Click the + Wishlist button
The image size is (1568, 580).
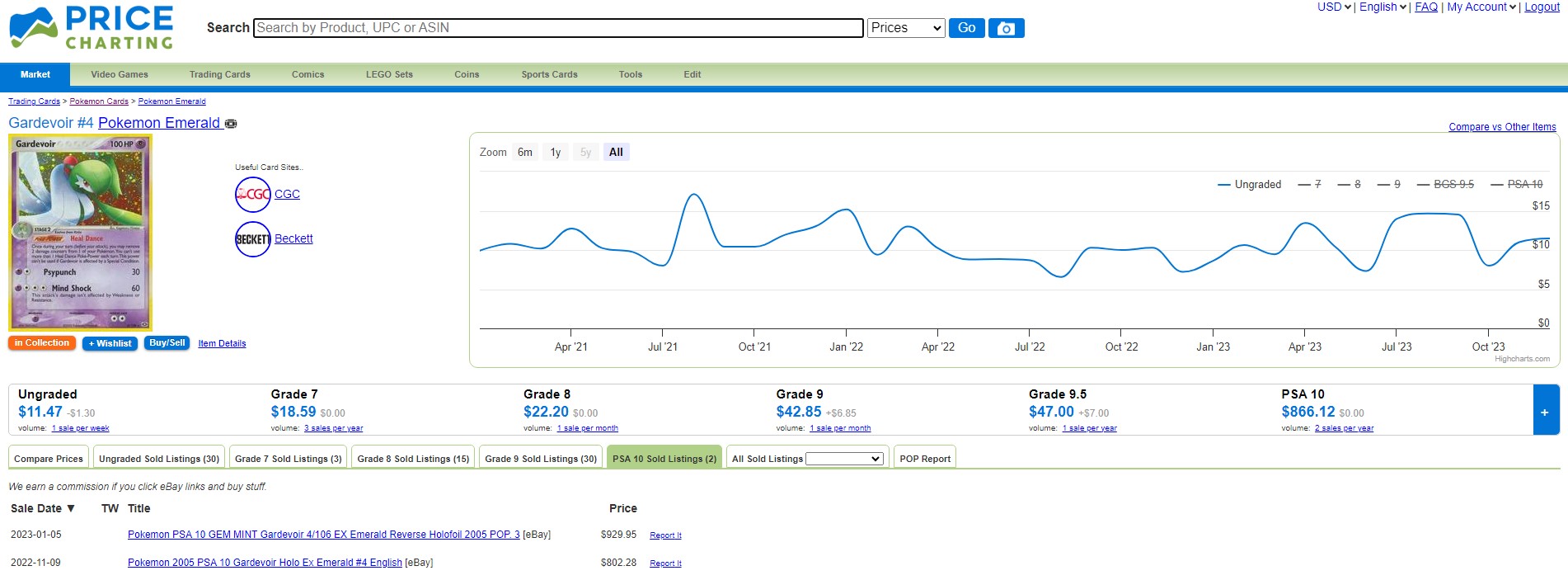tap(110, 343)
